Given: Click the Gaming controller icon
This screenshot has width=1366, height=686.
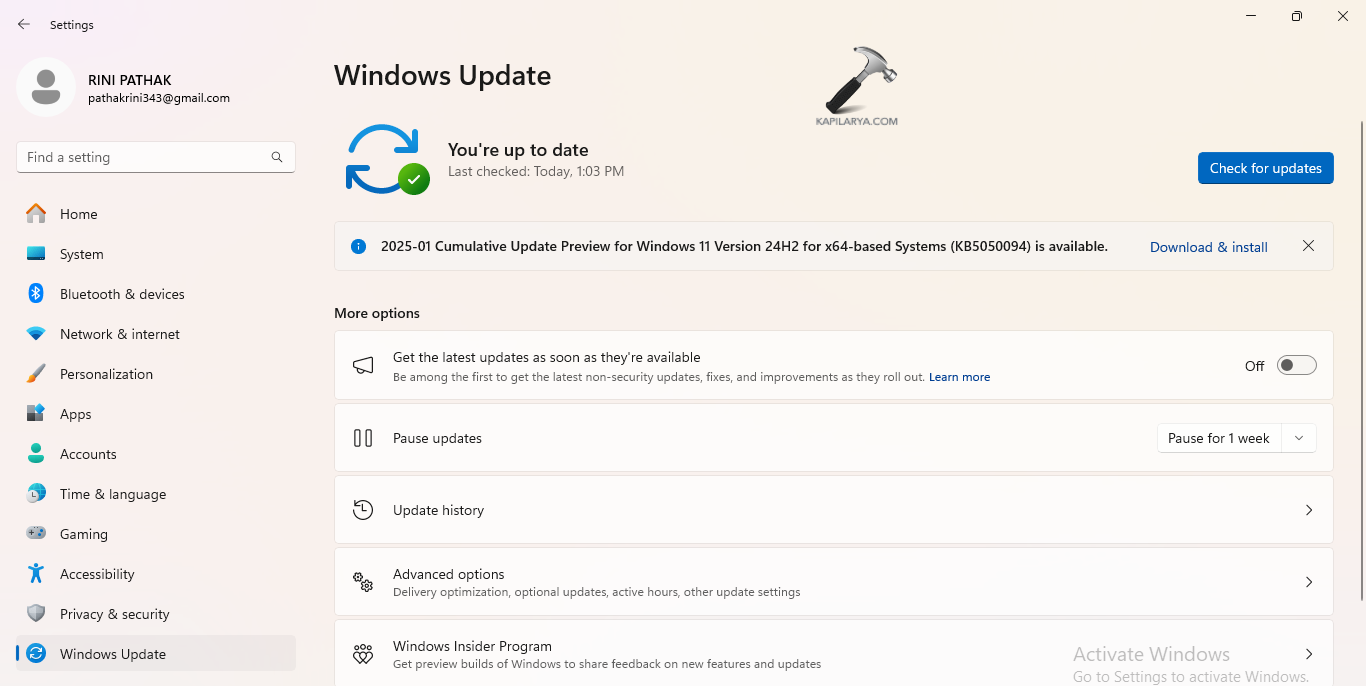Looking at the screenshot, I should tap(36, 534).
